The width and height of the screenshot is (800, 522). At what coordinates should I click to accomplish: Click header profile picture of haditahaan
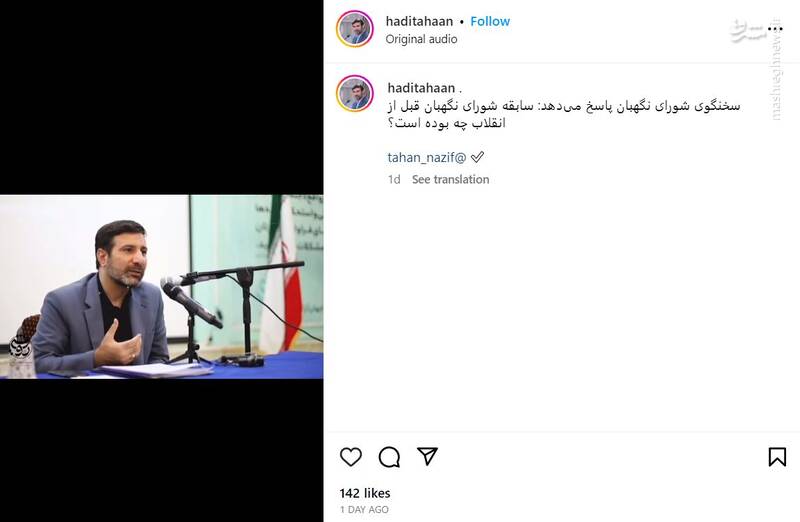(x=355, y=29)
